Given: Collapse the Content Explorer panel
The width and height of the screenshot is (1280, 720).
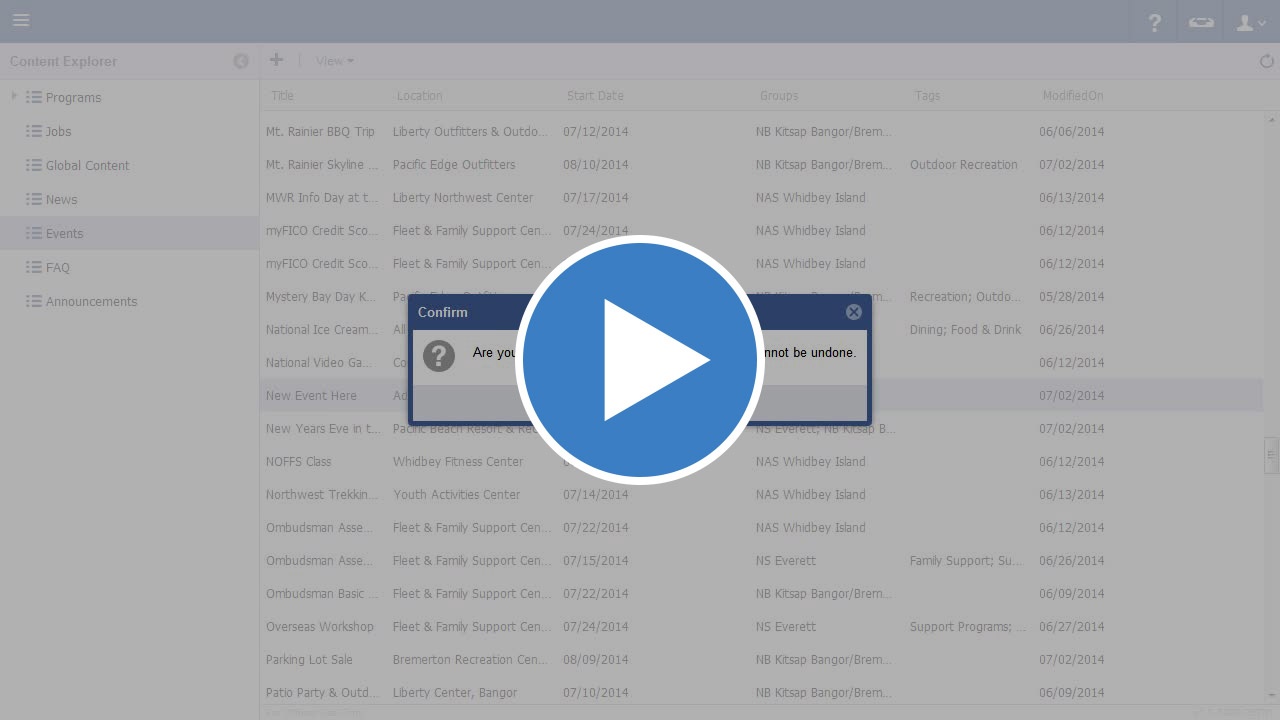Looking at the screenshot, I should (x=241, y=61).
